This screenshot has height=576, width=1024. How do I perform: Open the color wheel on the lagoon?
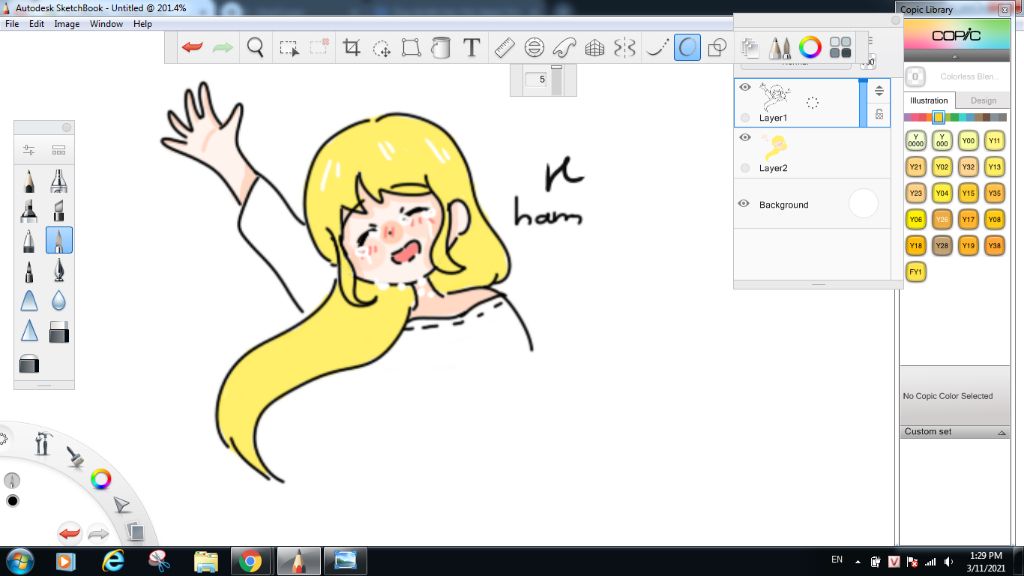point(101,479)
